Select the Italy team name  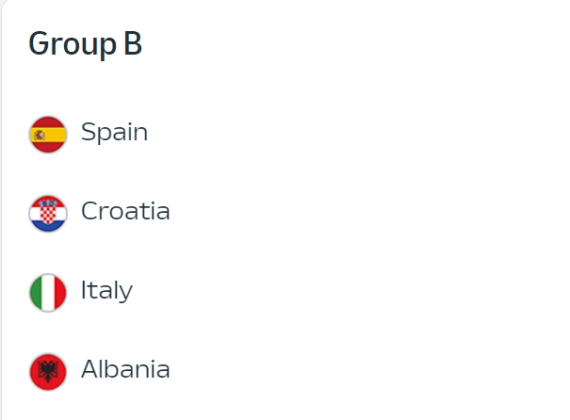click(107, 290)
